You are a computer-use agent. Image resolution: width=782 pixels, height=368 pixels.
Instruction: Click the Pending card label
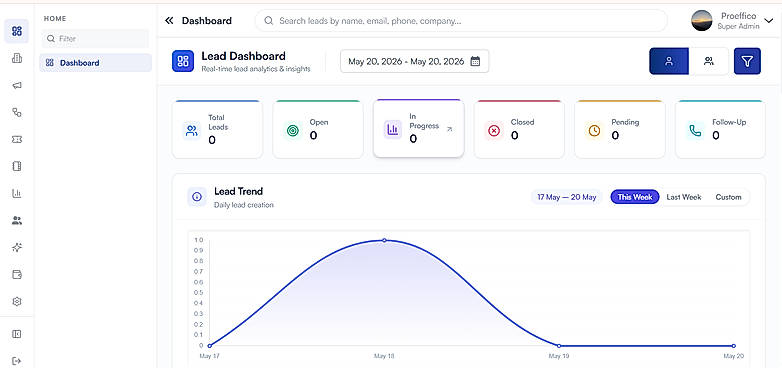click(x=625, y=122)
